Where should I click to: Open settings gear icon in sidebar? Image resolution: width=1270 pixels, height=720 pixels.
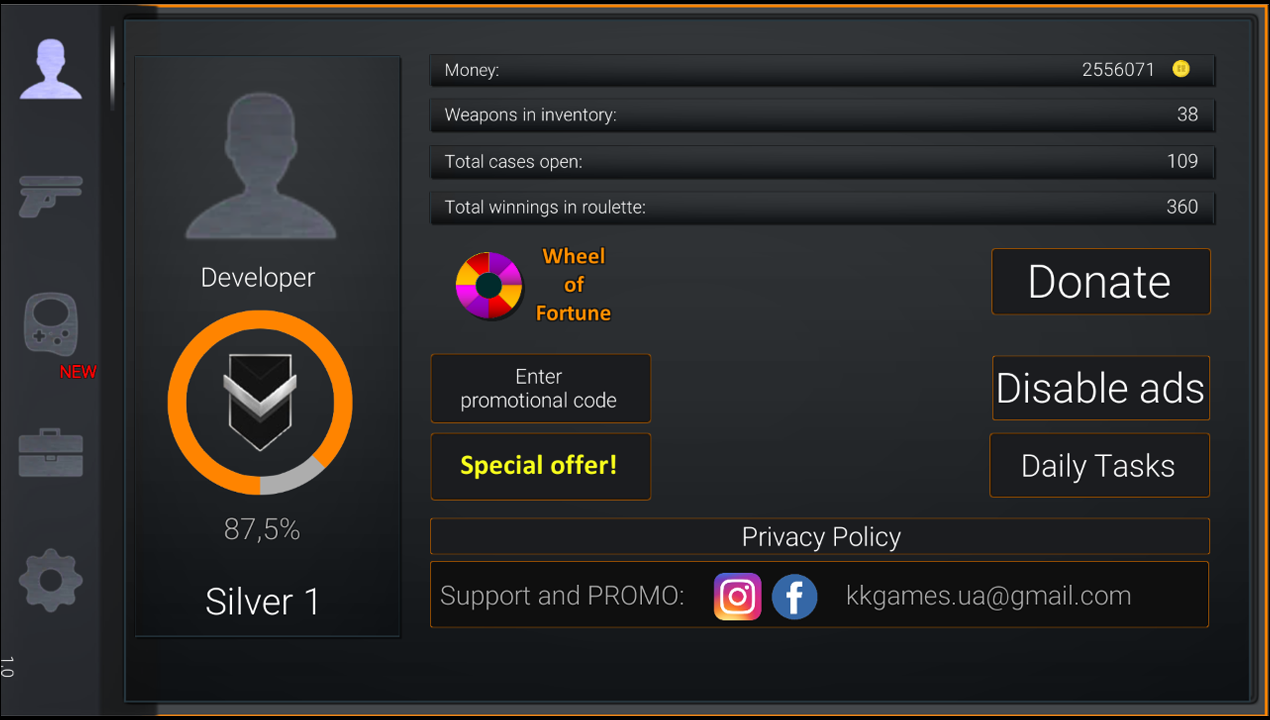point(51,580)
